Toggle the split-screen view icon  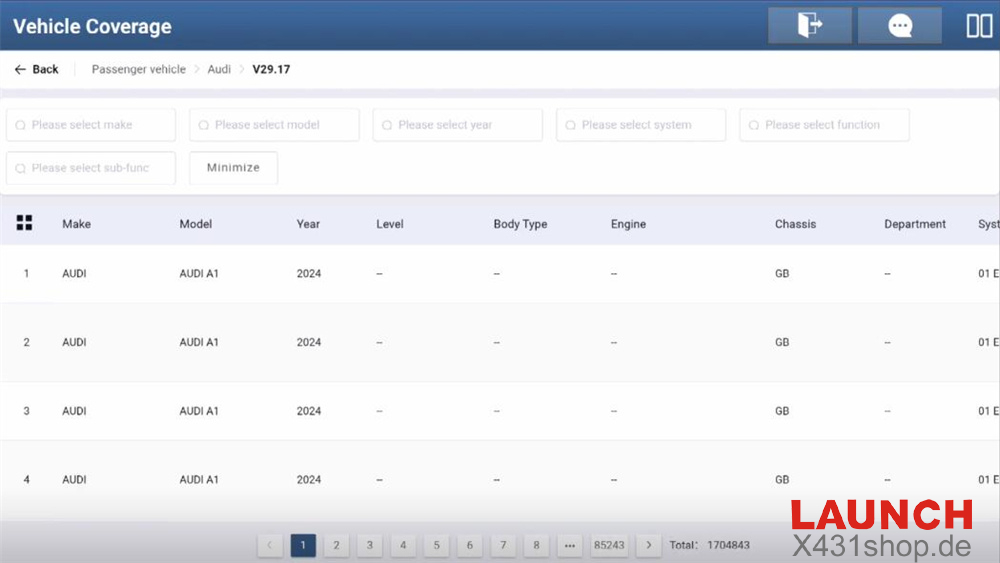(x=979, y=26)
